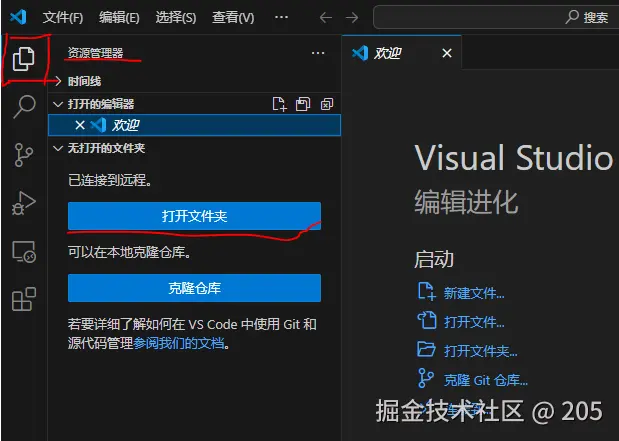Close 欢迎 entry in open editors list
619x441 pixels.
[x=80, y=125]
